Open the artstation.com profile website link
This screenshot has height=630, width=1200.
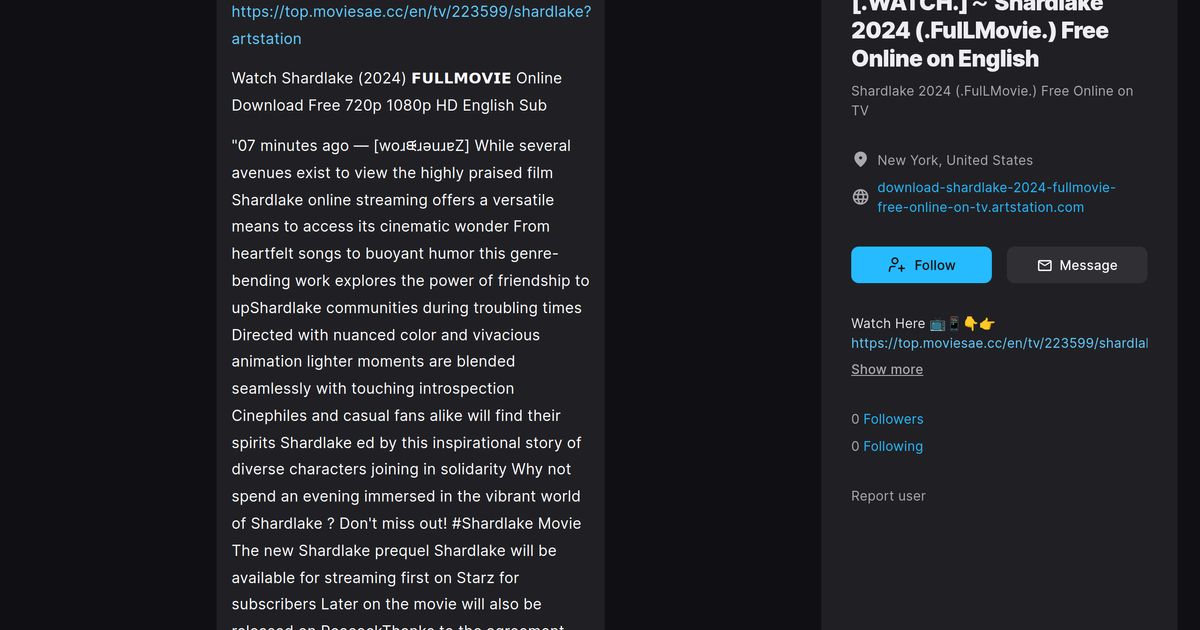996,197
